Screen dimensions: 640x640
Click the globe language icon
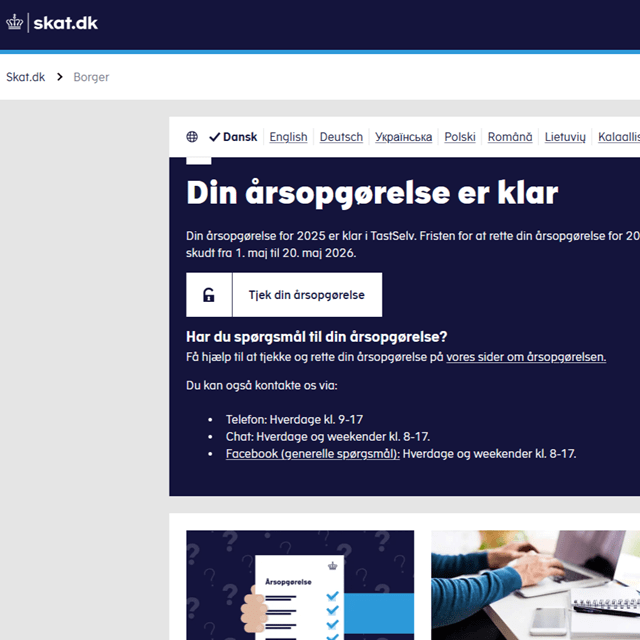(x=192, y=137)
